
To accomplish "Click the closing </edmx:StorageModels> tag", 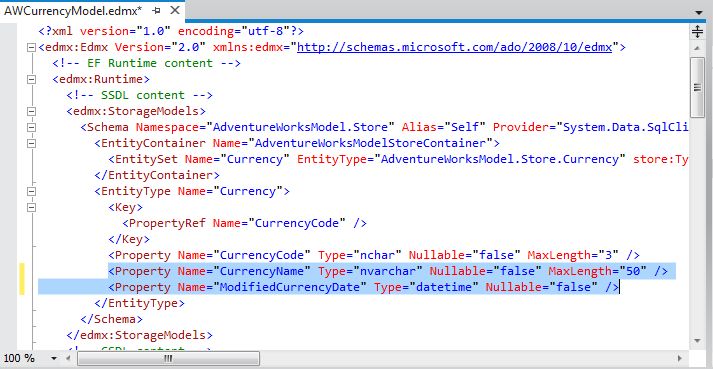I will coord(140,335).
